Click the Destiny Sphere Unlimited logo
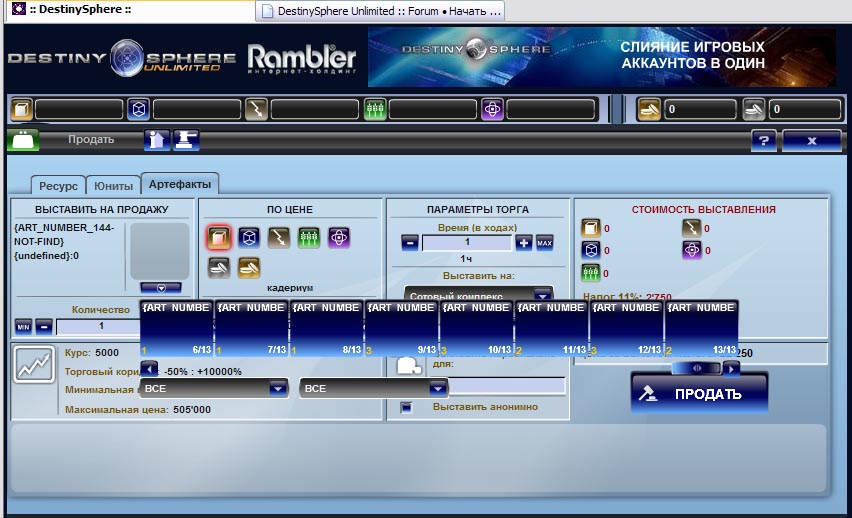852x518 pixels. click(122, 58)
